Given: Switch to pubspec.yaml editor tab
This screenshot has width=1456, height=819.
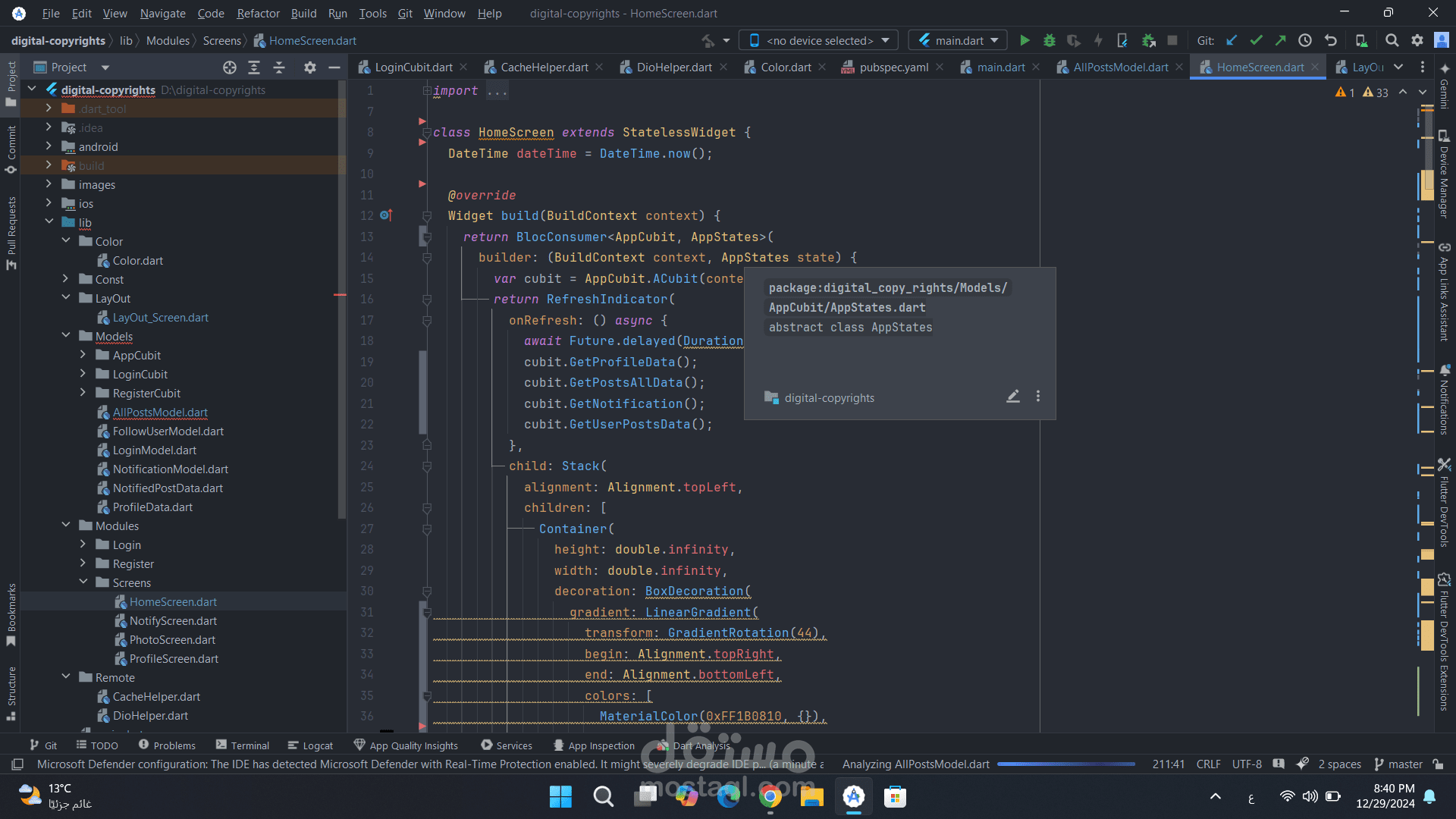Looking at the screenshot, I should pyautogui.click(x=893, y=67).
